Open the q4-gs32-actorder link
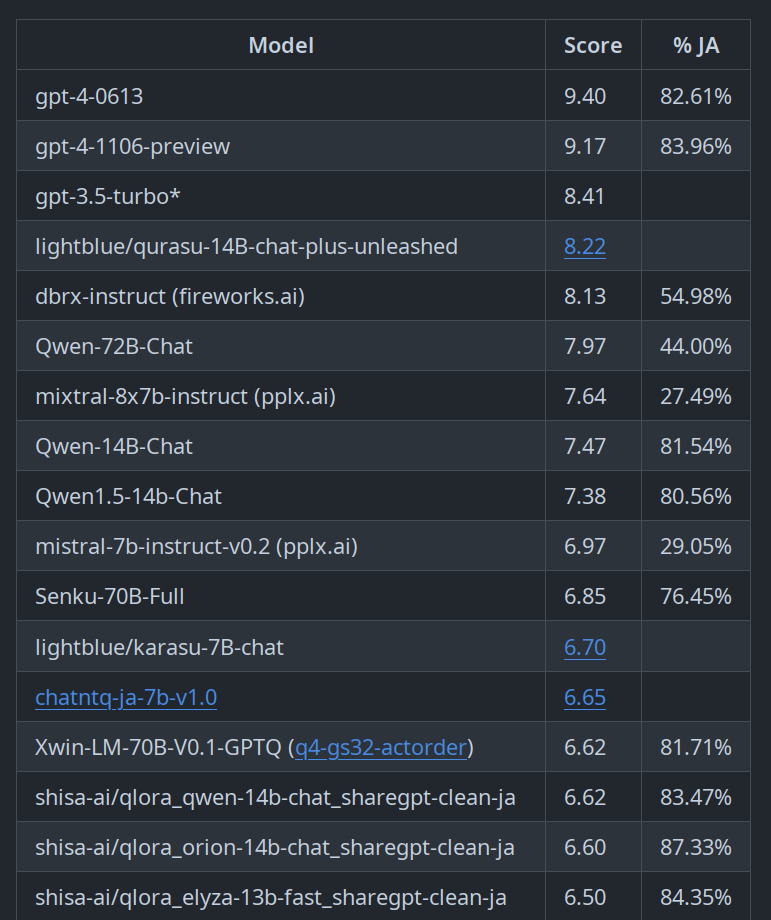Viewport: 771px width, 920px height. pyautogui.click(x=381, y=747)
